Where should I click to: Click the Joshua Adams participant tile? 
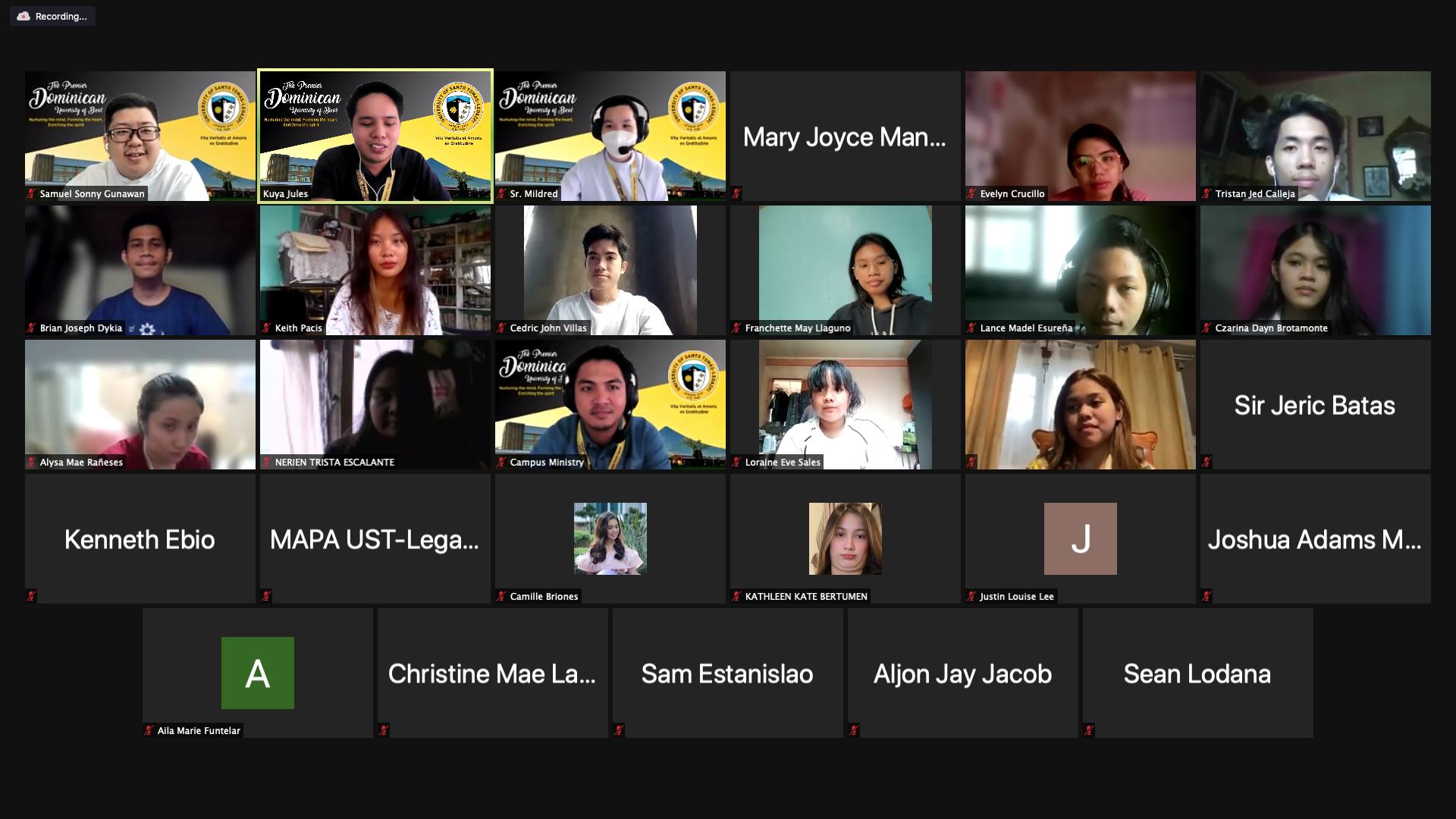click(x=1315, y=539)
